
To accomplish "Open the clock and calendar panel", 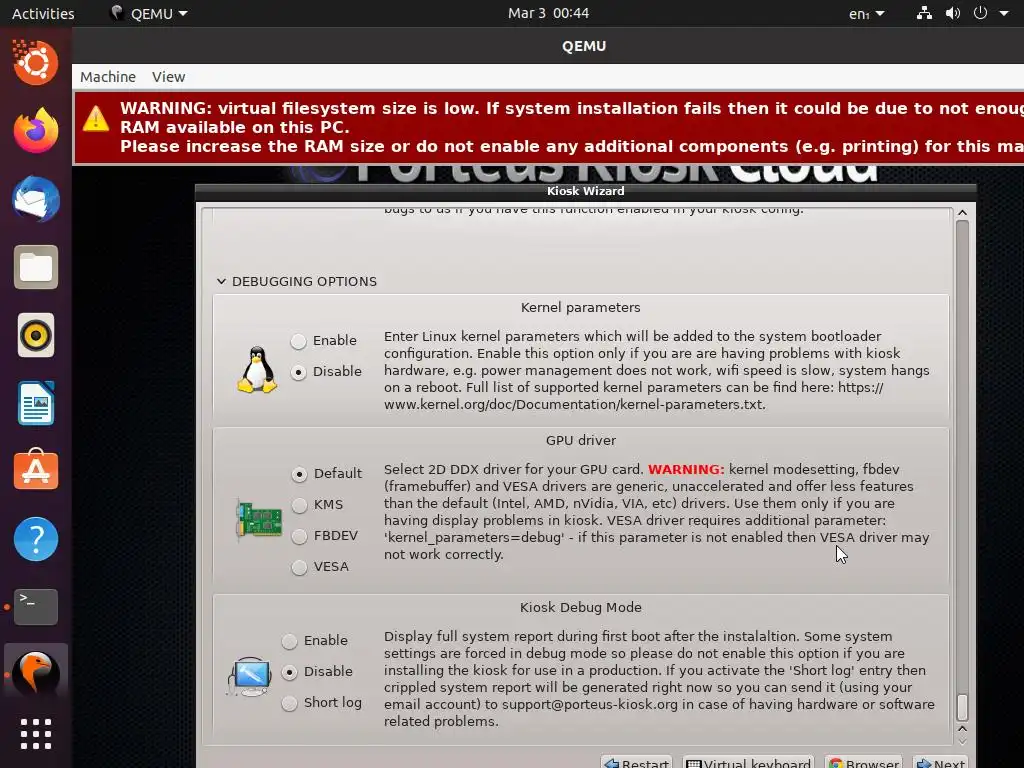I will point(549,13).
